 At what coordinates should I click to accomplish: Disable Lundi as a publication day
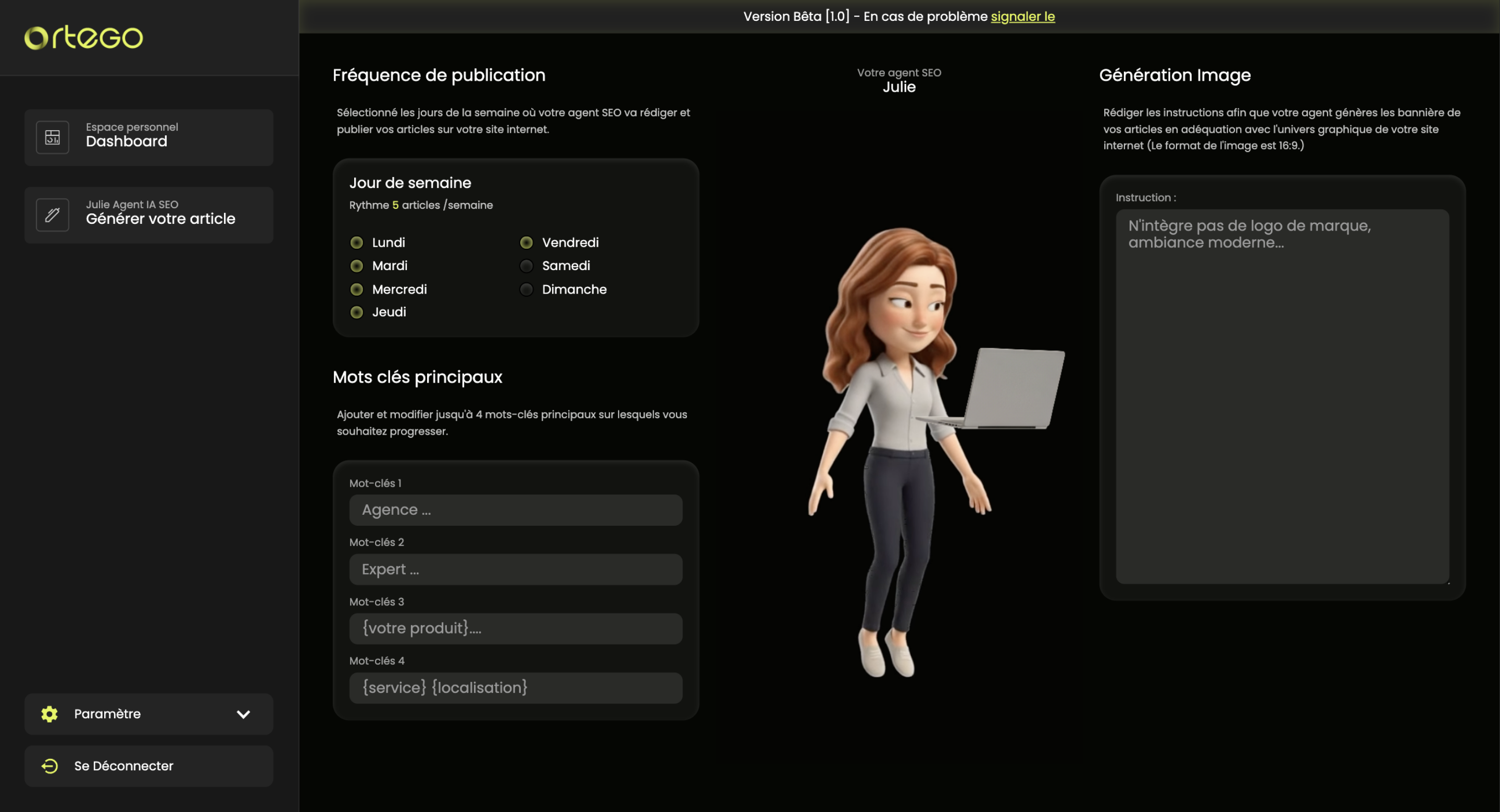pyautogui.click(x=356, y=242)
